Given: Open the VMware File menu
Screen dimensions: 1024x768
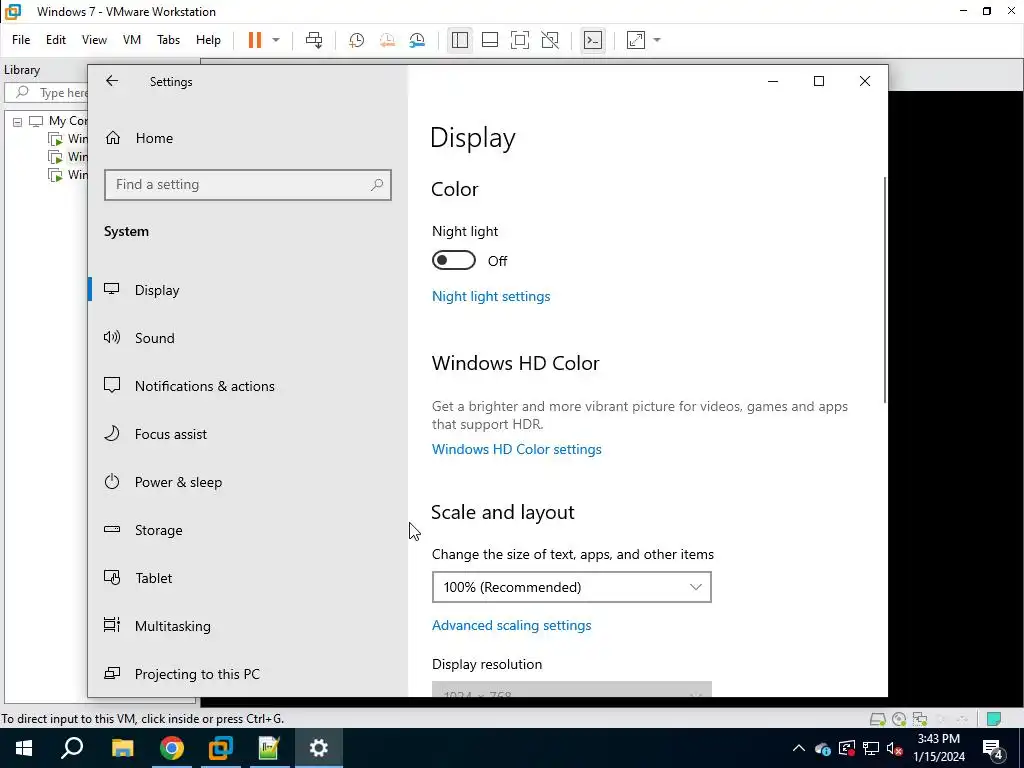Looking at the screenshot, I should pyautogui.click(x=21, y=40).
